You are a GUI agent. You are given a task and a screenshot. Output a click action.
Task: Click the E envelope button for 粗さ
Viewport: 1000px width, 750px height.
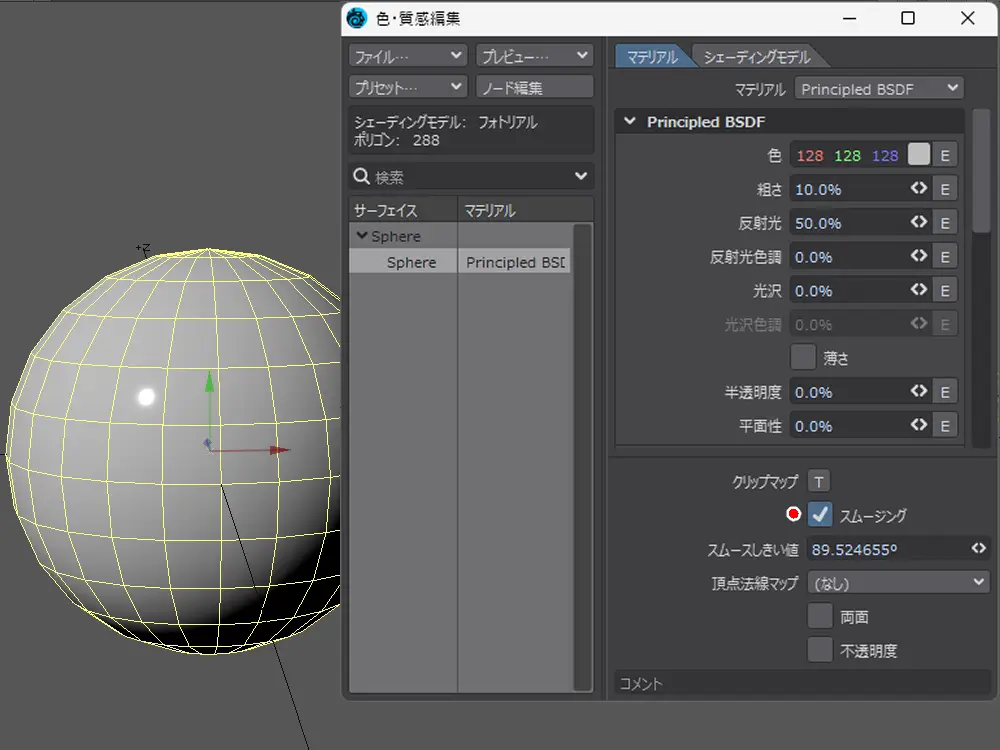945,189
